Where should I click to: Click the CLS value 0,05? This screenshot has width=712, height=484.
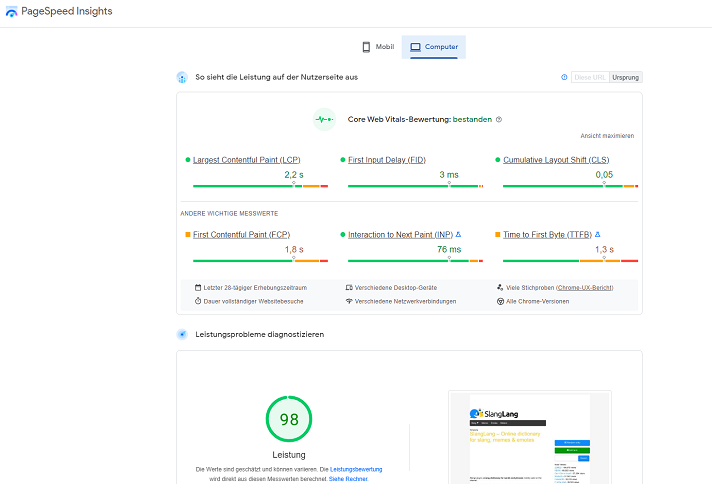click(604, 175)
